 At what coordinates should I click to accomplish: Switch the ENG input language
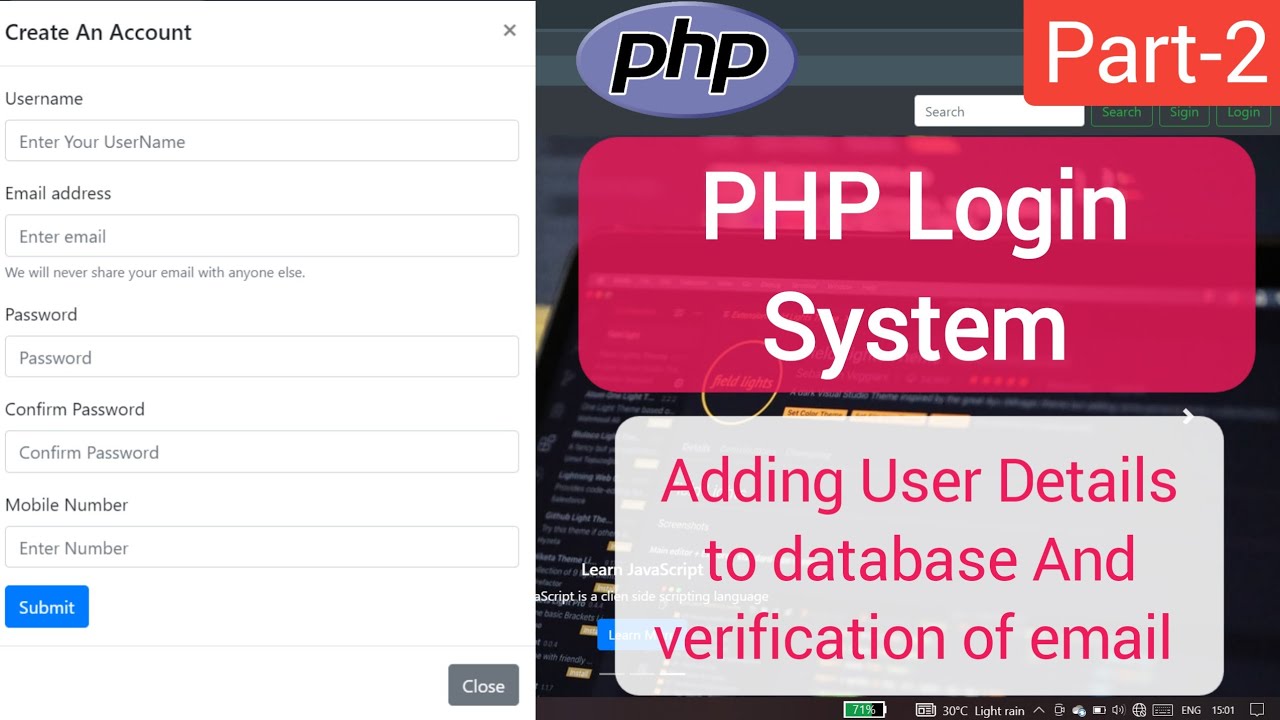(1191, 710)
